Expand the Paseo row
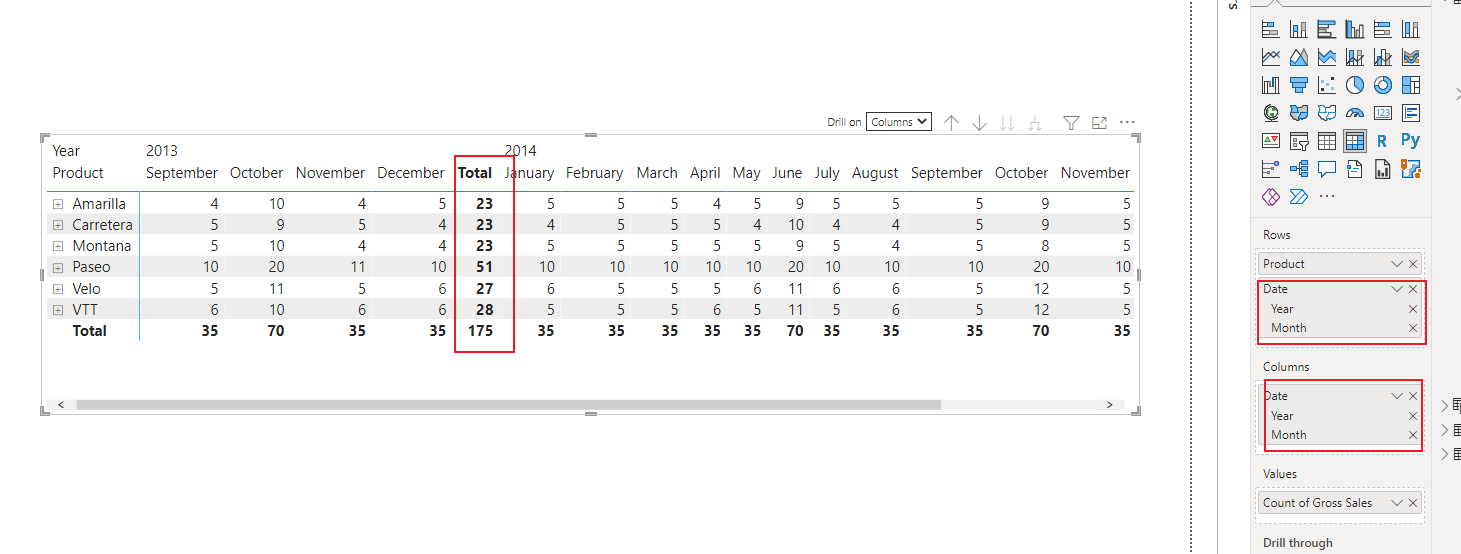This screenshot has width=1461, height=554. click(x=58, y=268)
